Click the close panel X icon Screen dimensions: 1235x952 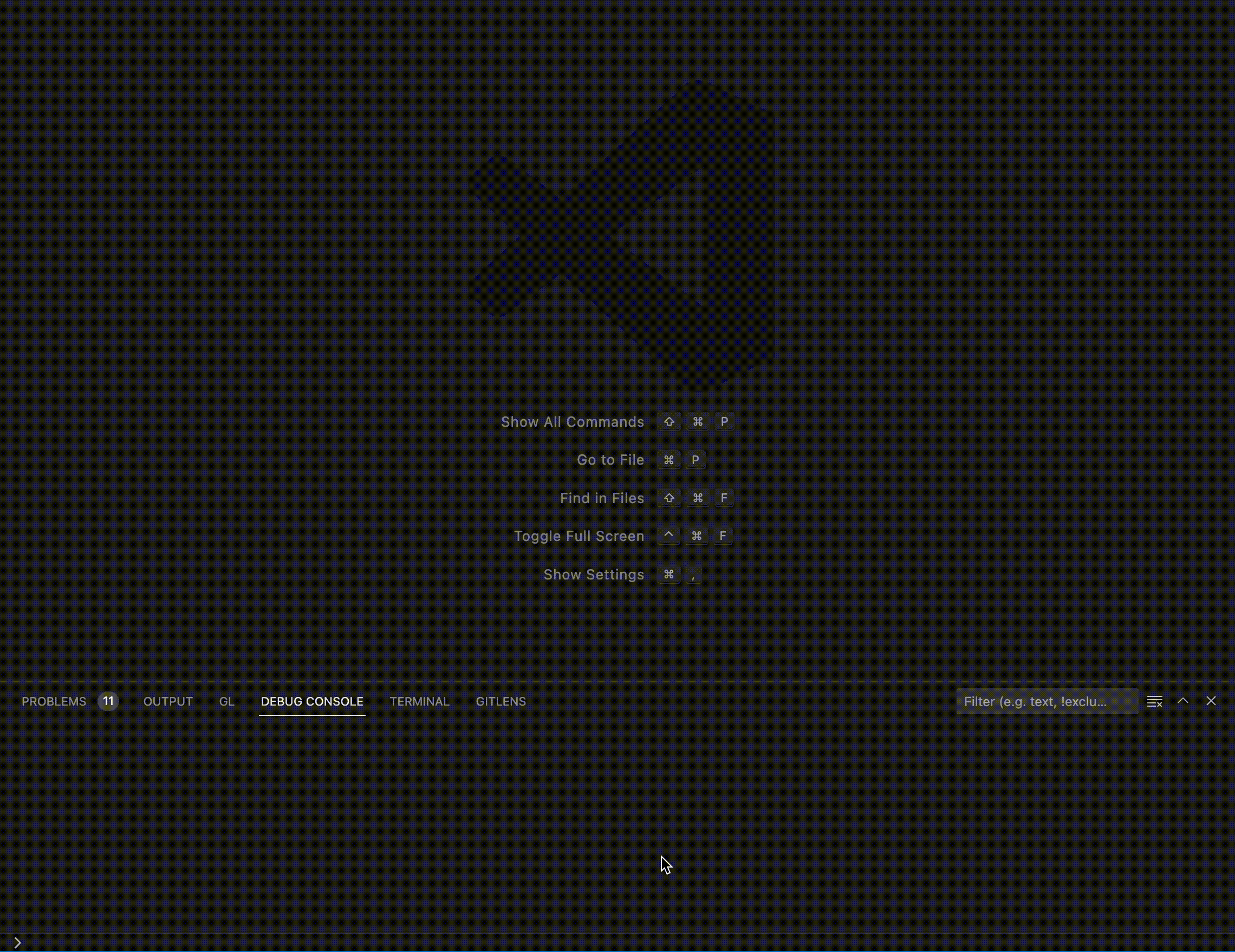1211,701
